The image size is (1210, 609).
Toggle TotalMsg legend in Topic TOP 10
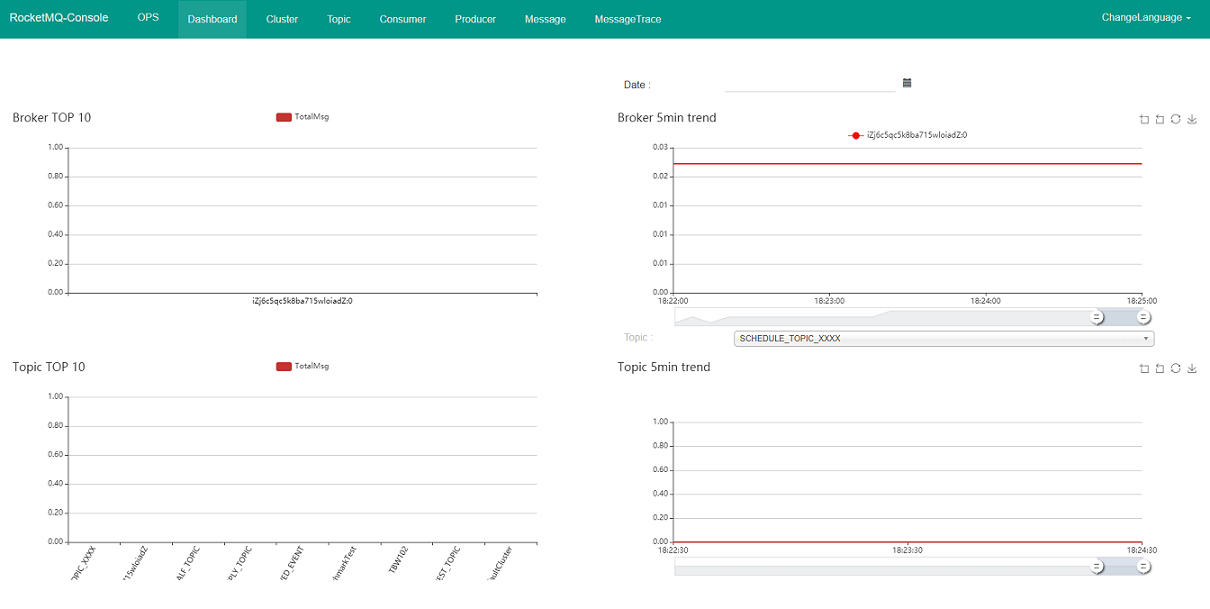click(302, 366)
